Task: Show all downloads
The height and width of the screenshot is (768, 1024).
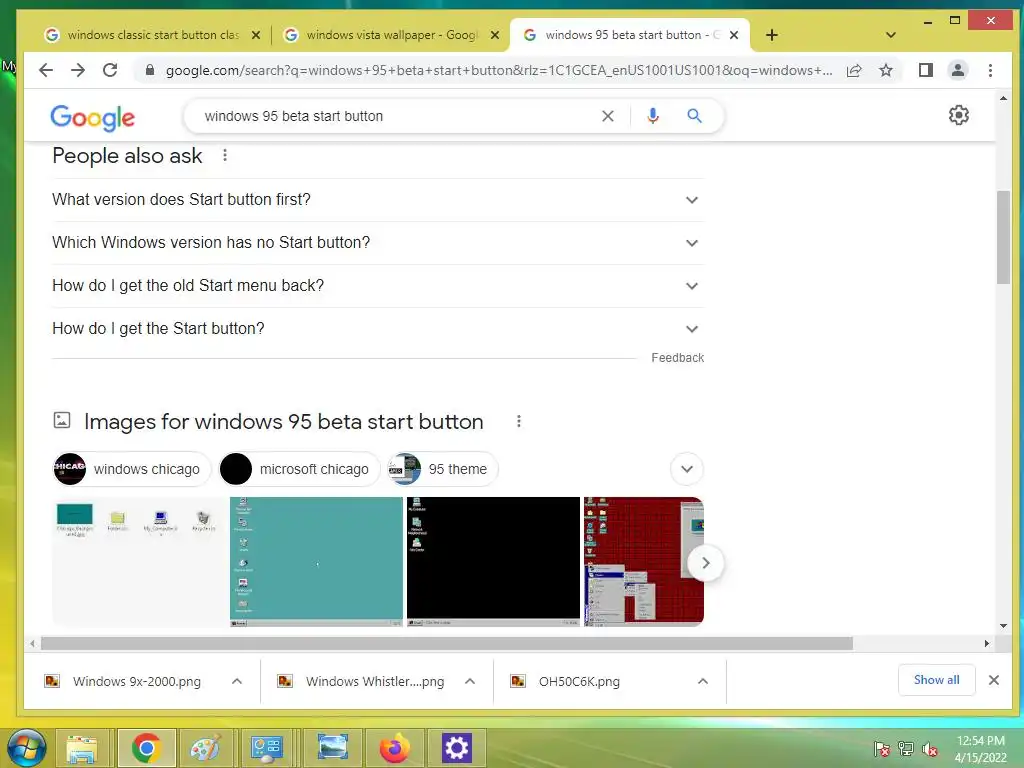Action: click(x=936, y=680)
